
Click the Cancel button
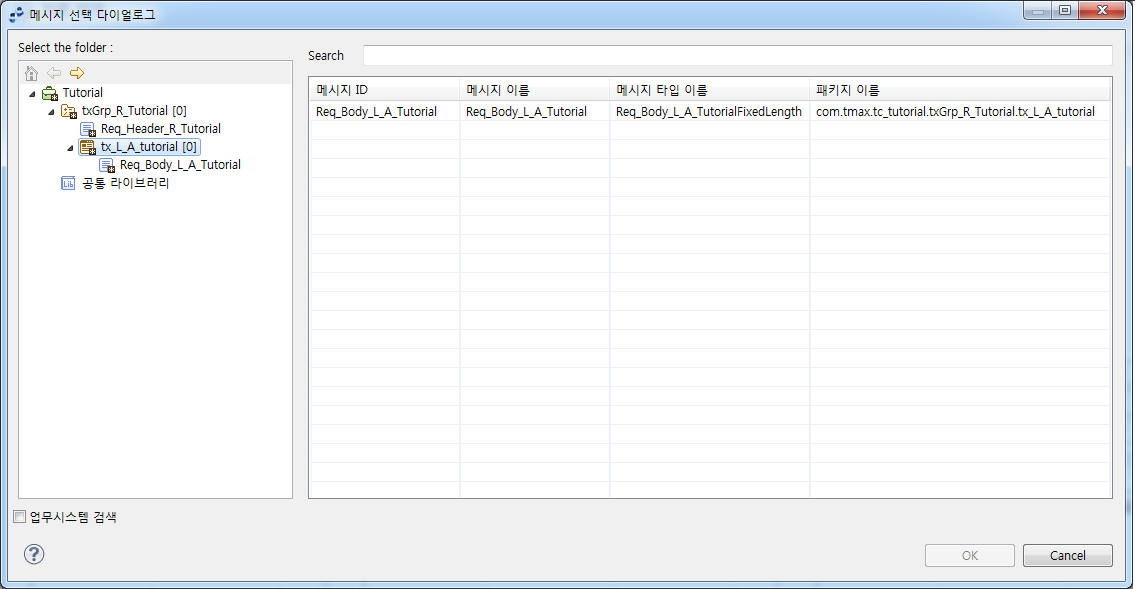pos(1067,555)
